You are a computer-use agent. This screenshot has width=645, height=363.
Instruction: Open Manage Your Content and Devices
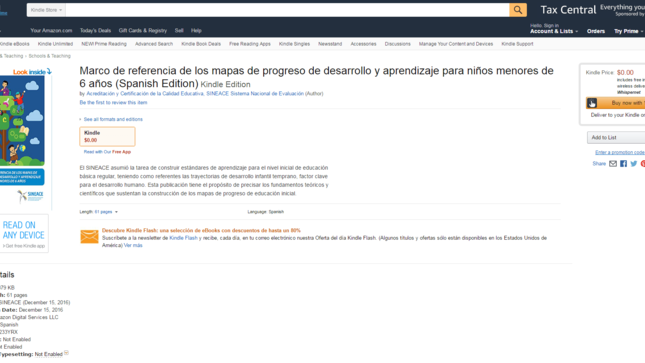[456, 44]
